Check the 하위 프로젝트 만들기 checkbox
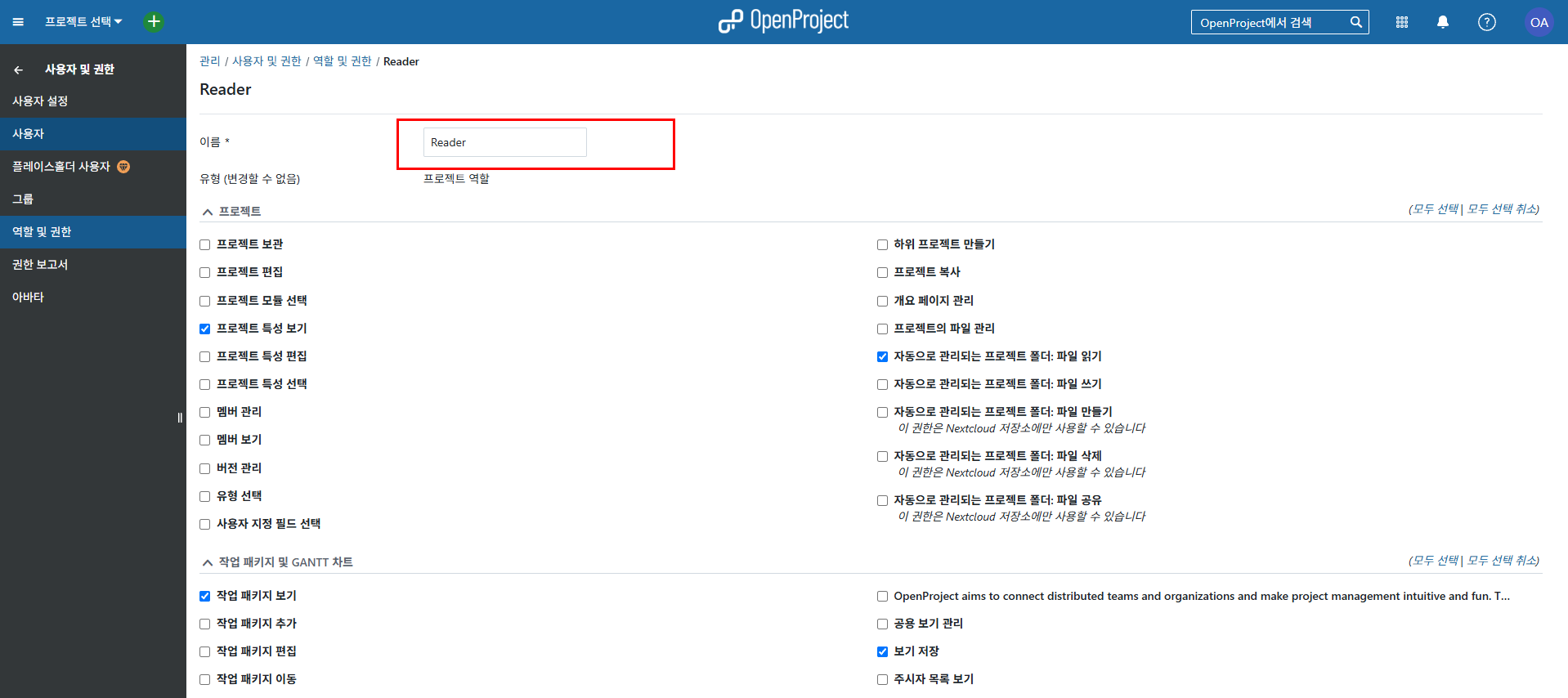This screenshot has width=1568, height=698. [x=882, y=245]
